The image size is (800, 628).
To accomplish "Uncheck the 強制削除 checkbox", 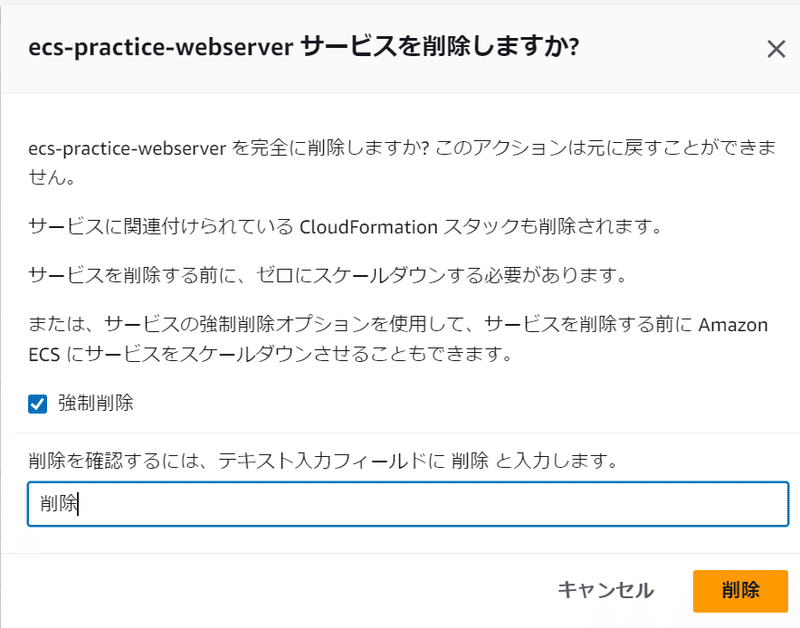I will [x=38, y=404].
